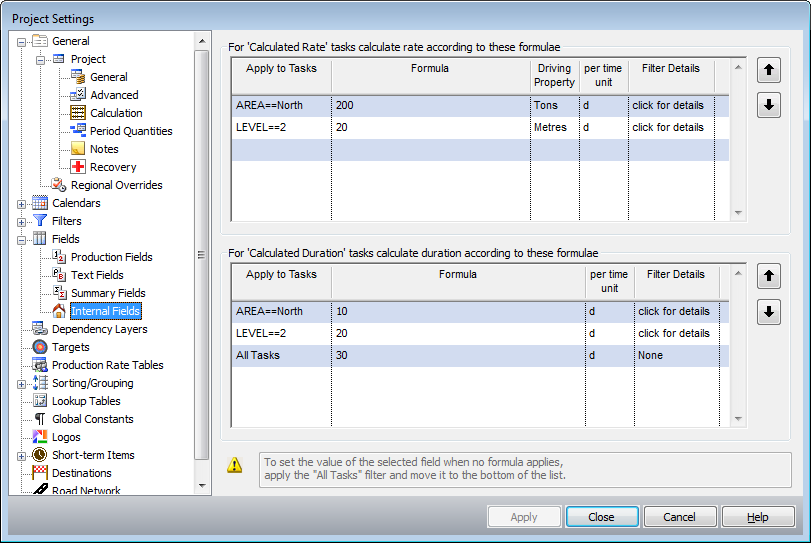Expand the Short-term Items node

[22, 455]
